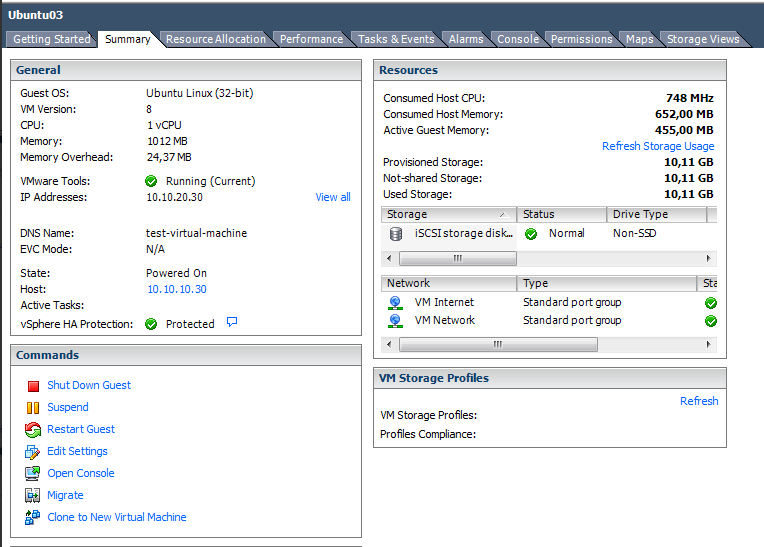Image resolution: width=764 pixels, height=547 pixels.
Task: Open the Permissions tab
Action: point(581,39)
